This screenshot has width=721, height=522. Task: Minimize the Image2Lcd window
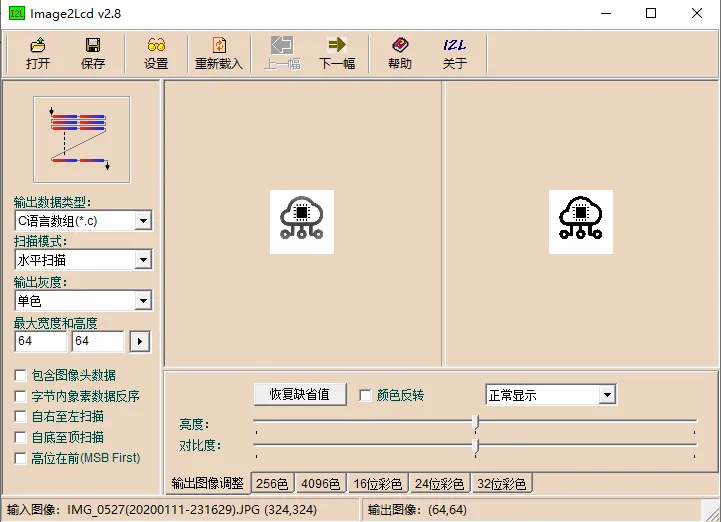(x=606, y=13)
